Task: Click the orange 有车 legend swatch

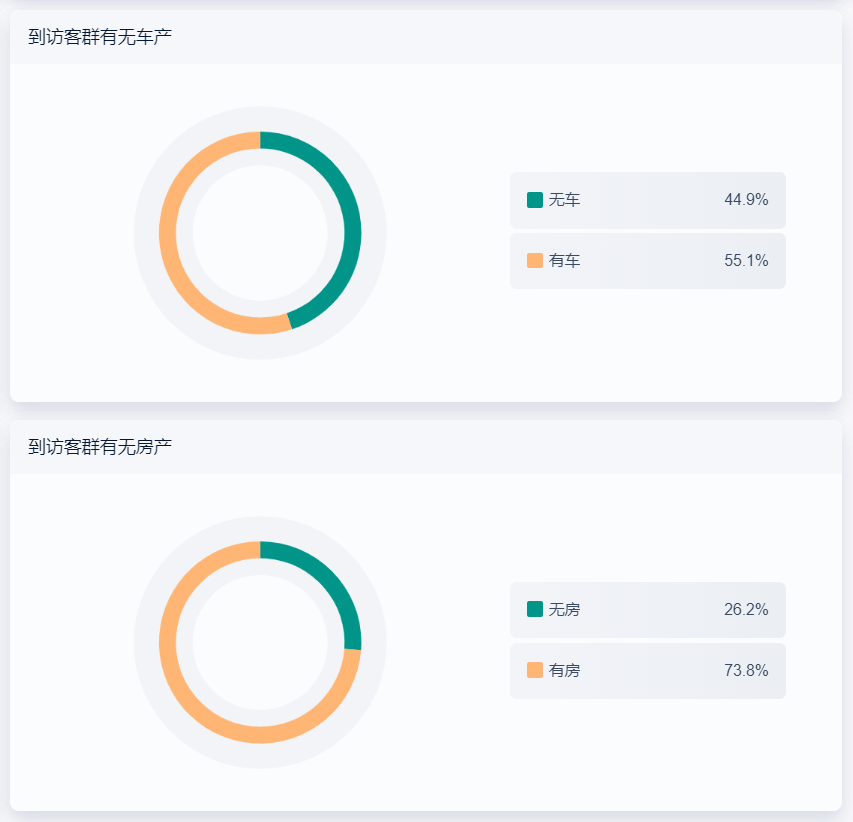Action: 535,261
